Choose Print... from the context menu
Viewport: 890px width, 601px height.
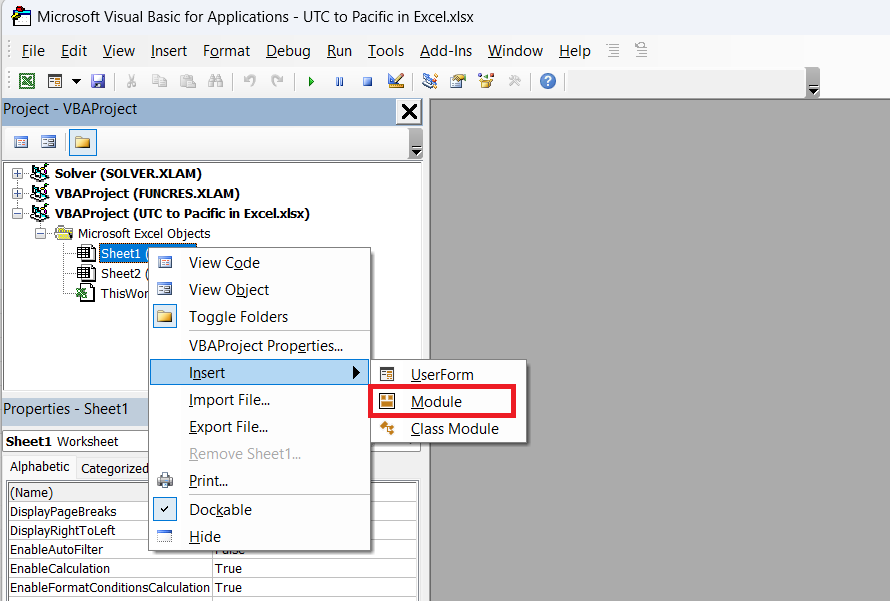pos(260,481)
